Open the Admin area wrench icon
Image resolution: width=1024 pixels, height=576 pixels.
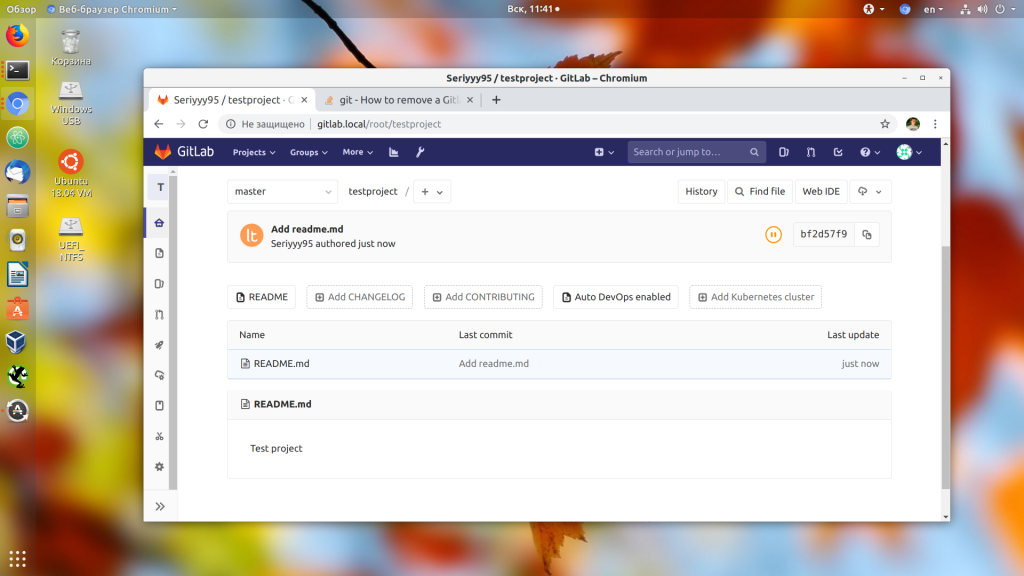pyautogui.click(x=420, y=152)
